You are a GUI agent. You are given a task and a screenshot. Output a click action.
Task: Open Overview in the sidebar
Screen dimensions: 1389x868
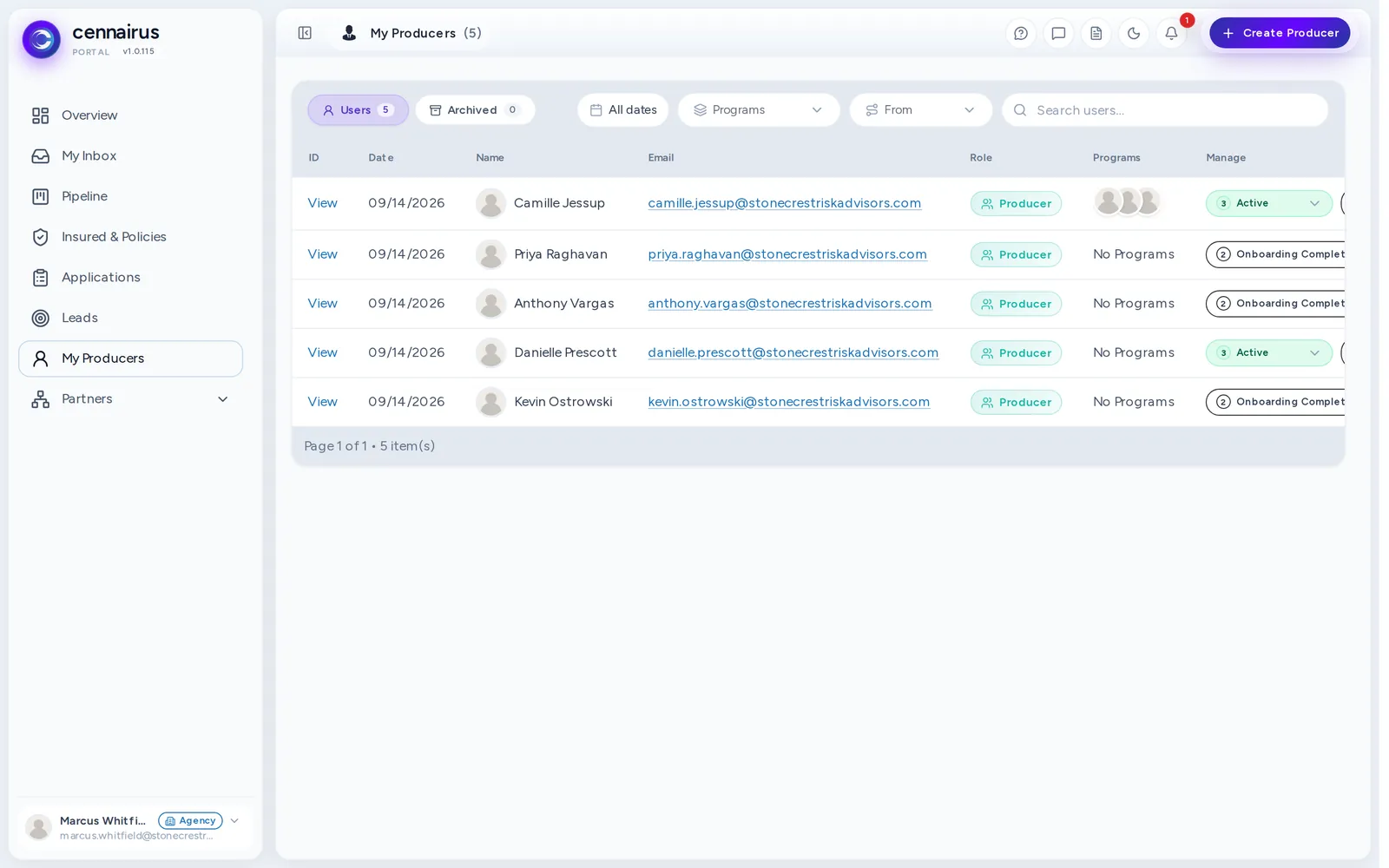click(x=130, y=115)
